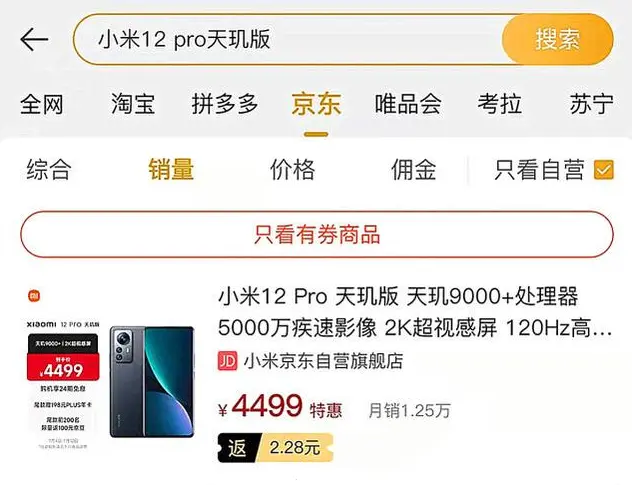Select the 拼多多 platform tab

225,104
